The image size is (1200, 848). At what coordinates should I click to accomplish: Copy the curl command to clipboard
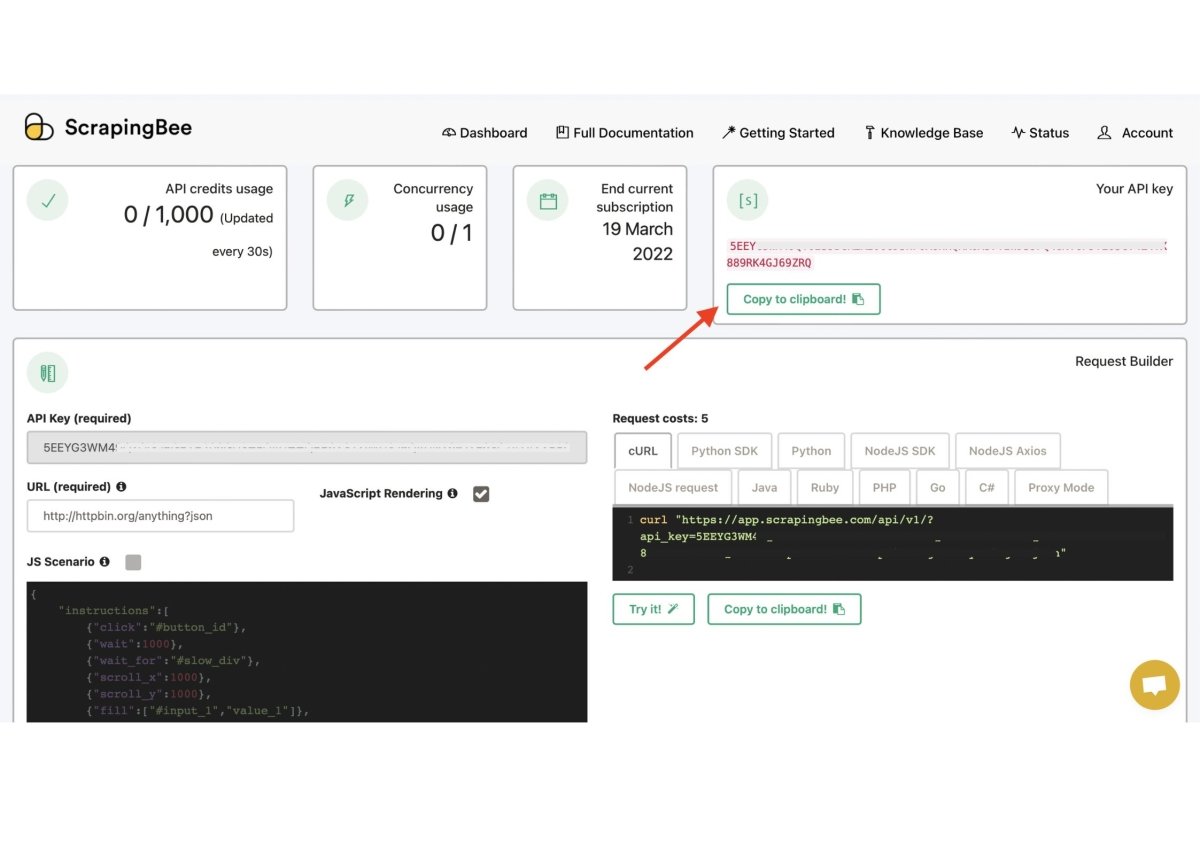point(784,609)
